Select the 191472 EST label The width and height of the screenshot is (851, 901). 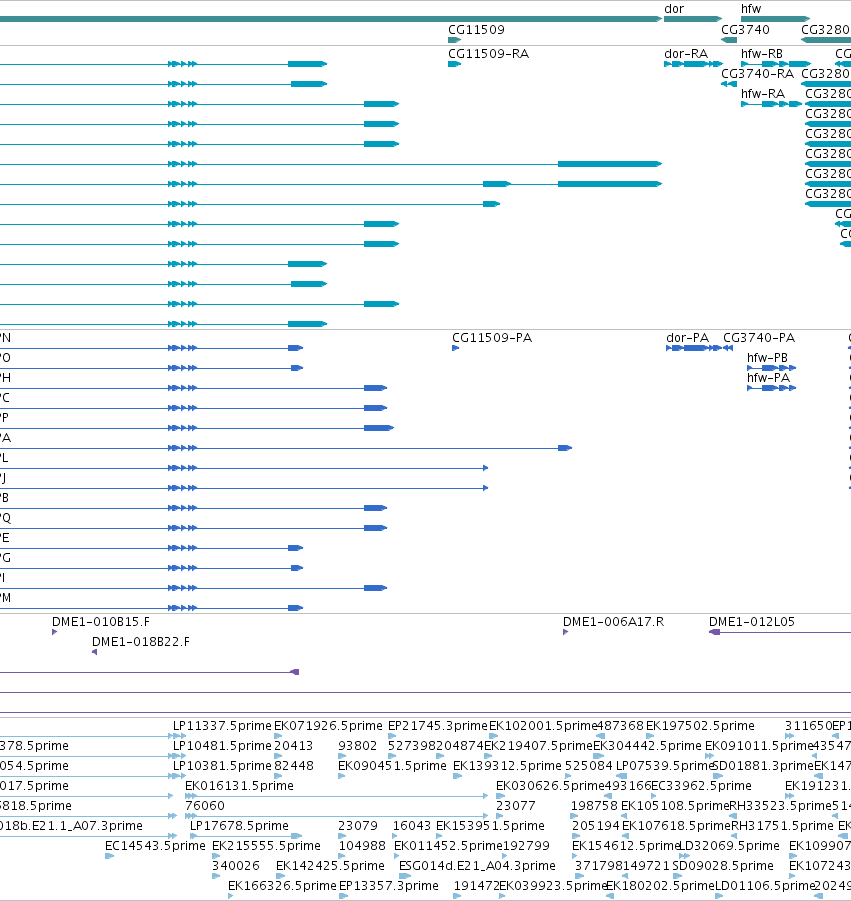477,886
